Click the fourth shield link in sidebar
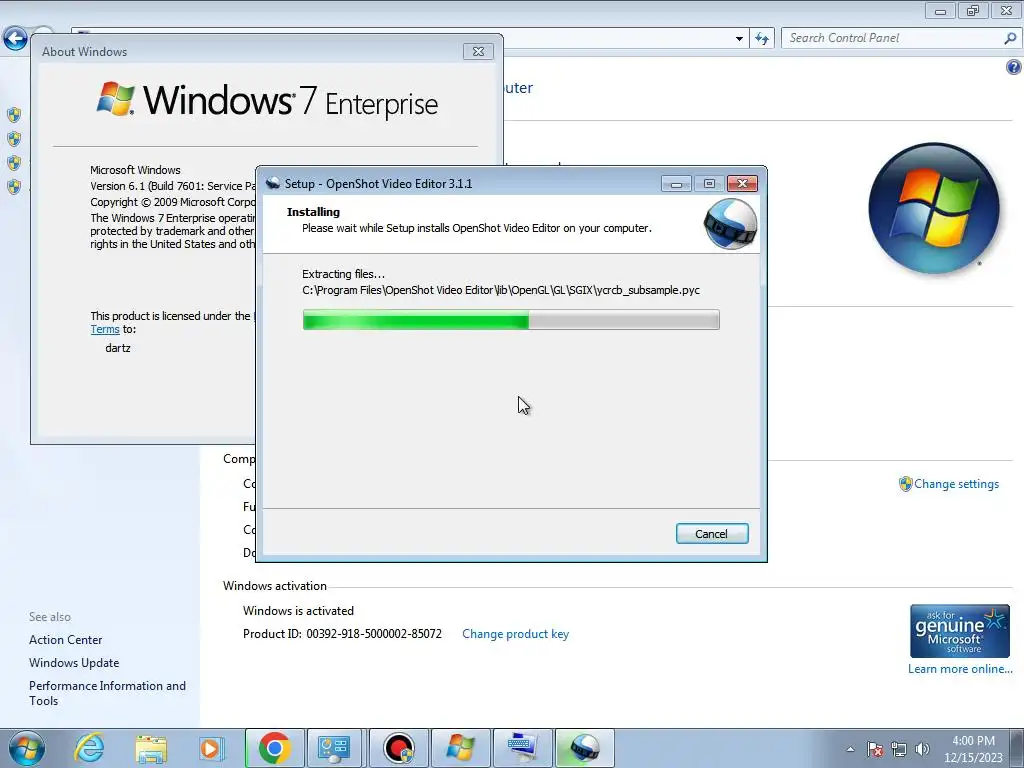This screenshot has height=768, width=1024. tap(14, 187)
